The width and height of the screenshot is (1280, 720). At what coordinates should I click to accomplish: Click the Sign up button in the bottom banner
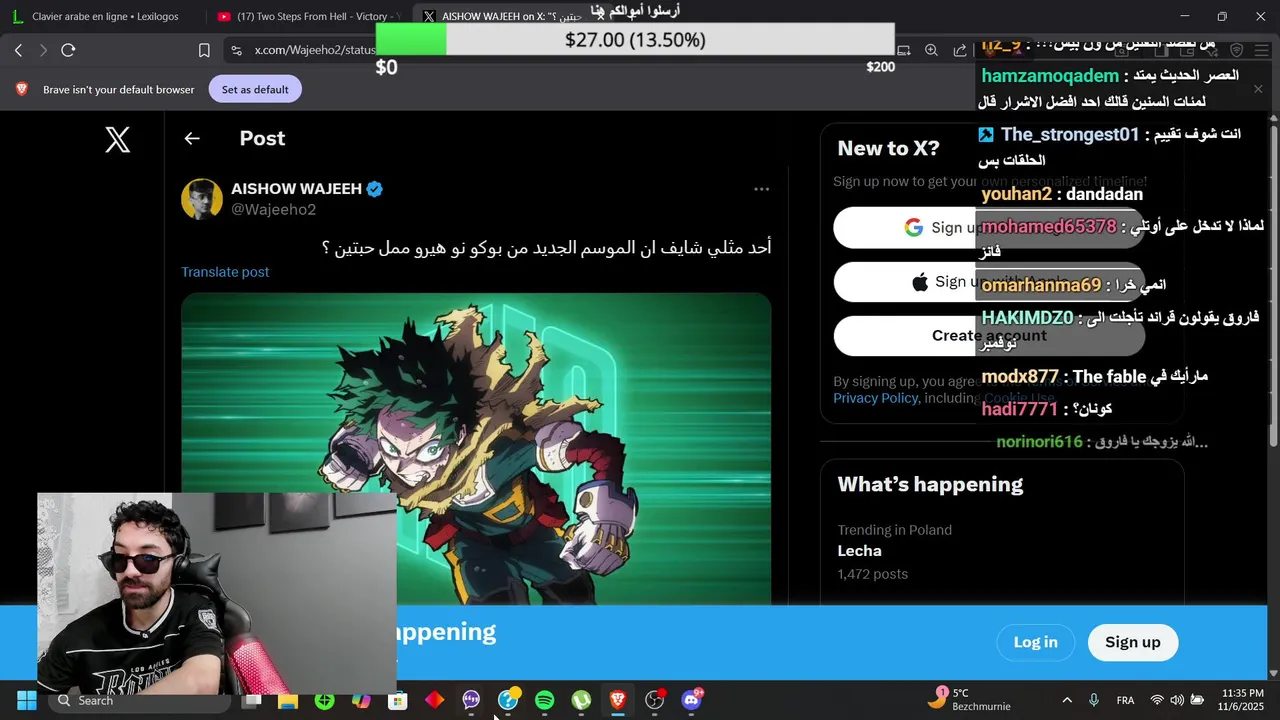tap(1133, 642)
